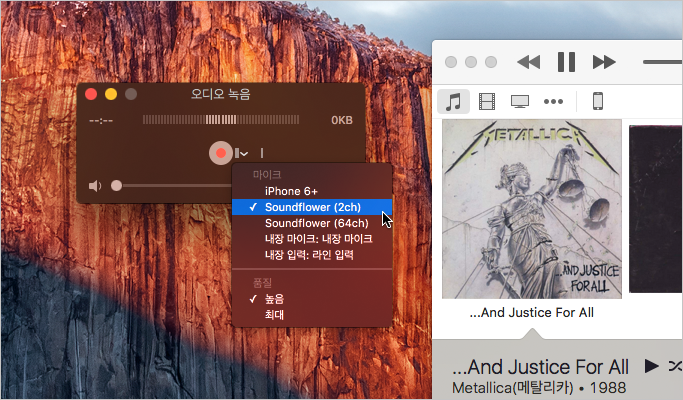The width and height of the screenshot is (683, 400).
Task: Click the dark album cover beside Metallica
Action: 656,209
